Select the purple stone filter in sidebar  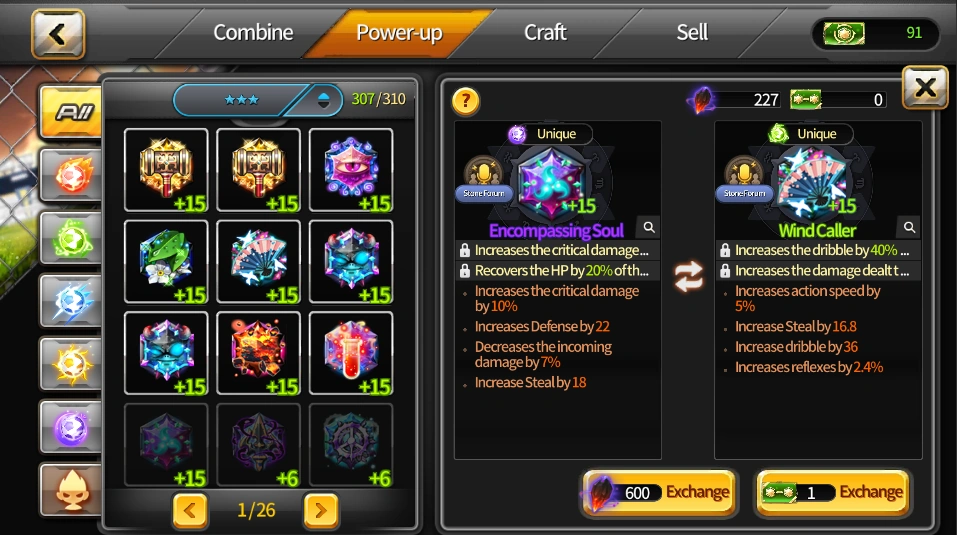tap(71, 427)
